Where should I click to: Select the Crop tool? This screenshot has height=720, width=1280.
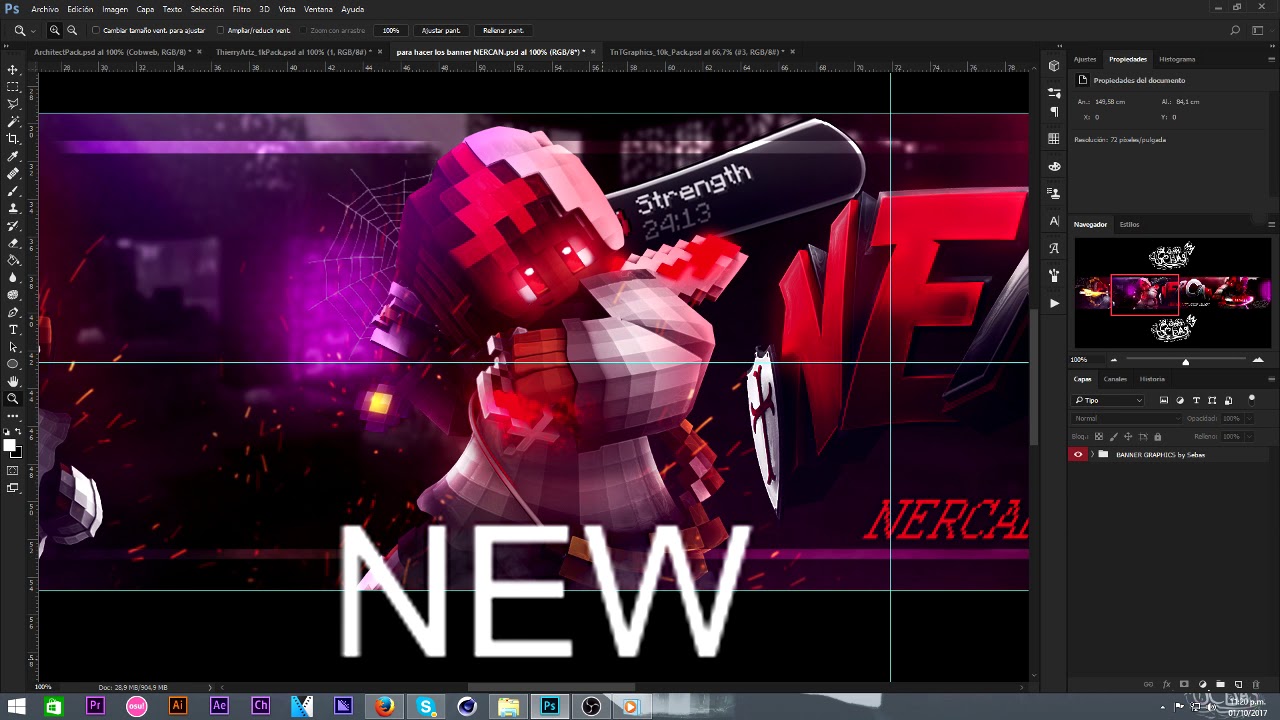[x=13, y=139]
